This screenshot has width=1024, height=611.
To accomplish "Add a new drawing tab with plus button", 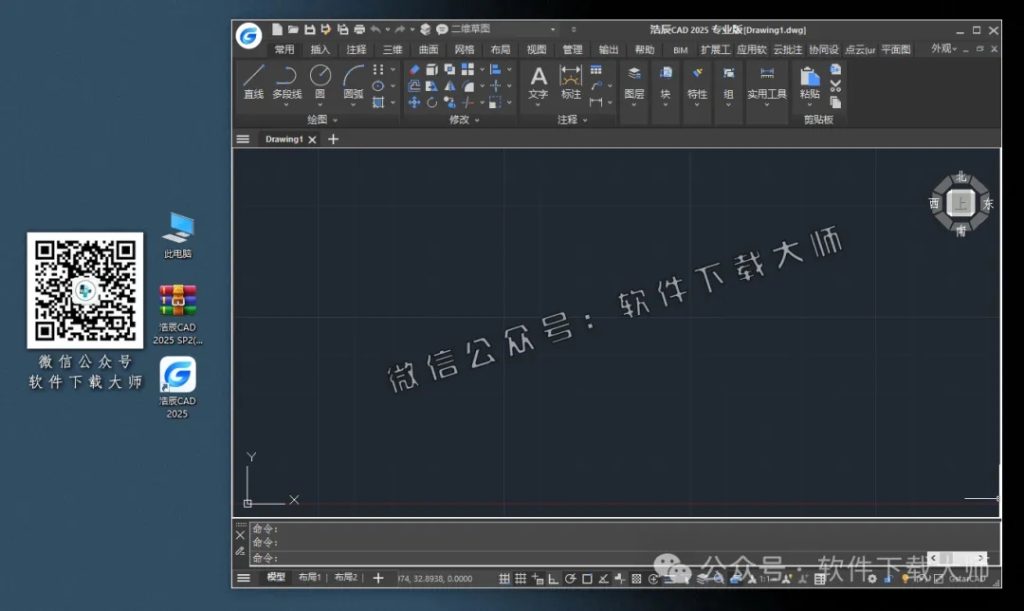I will click(x=334, y=140).
